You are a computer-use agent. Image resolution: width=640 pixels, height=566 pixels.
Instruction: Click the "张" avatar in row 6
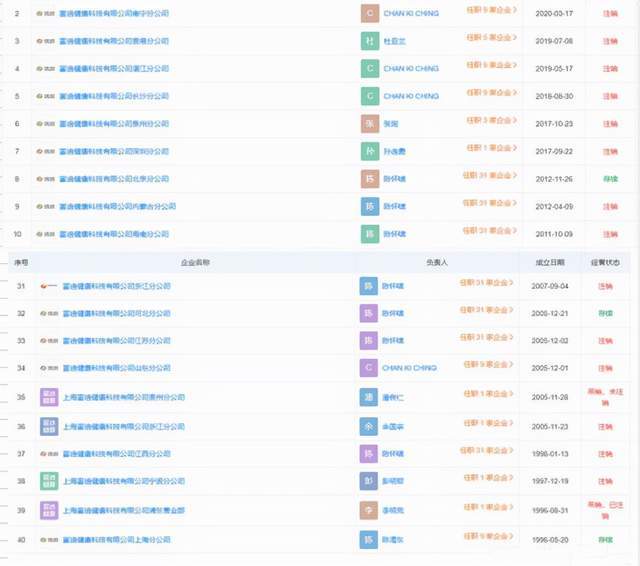click(370, 123)
